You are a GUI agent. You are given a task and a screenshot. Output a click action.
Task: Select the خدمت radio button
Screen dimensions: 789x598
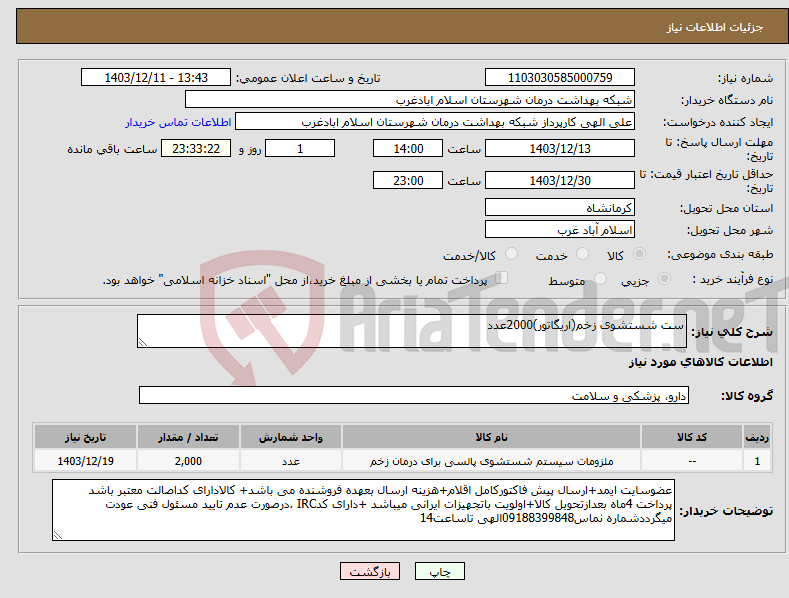(x=582, y=254)
